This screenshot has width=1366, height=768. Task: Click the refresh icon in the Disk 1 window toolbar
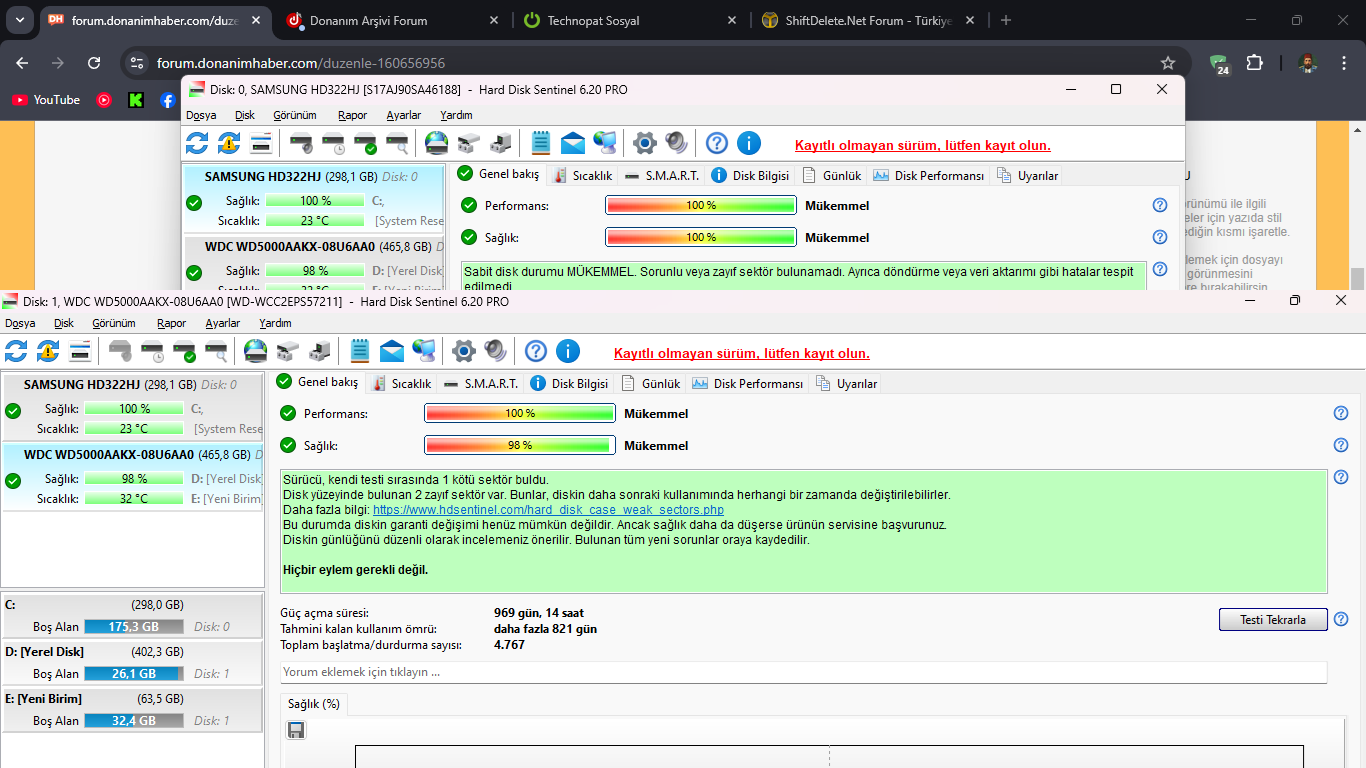coord(16,351)
